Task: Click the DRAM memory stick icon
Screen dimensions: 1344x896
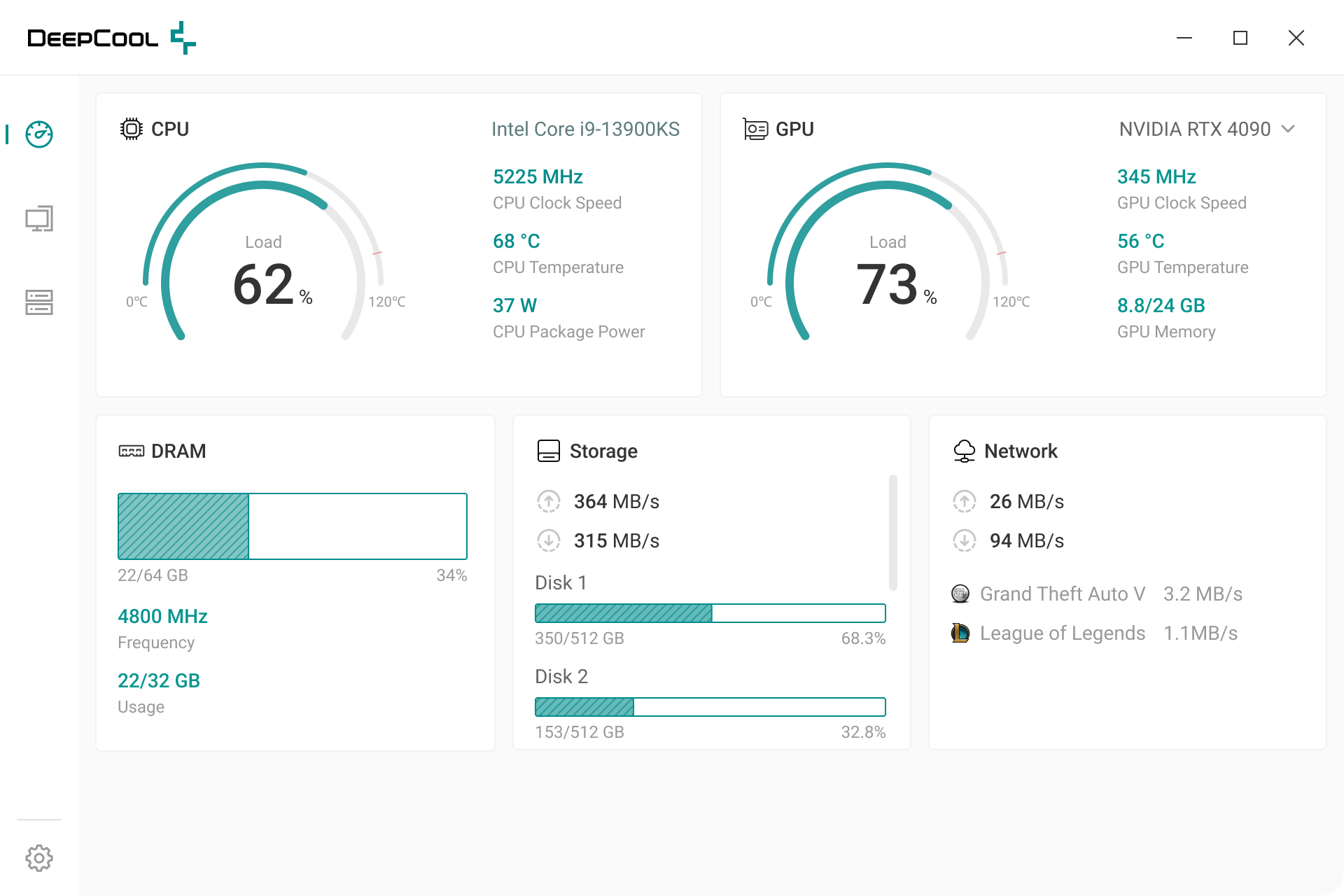Action: coord(131,451)
